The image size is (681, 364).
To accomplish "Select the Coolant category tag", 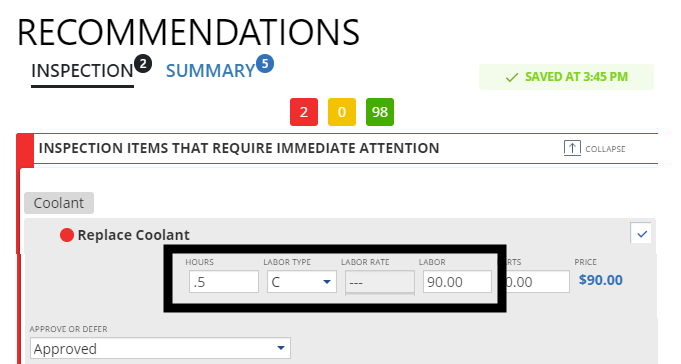I will point(59,203).
